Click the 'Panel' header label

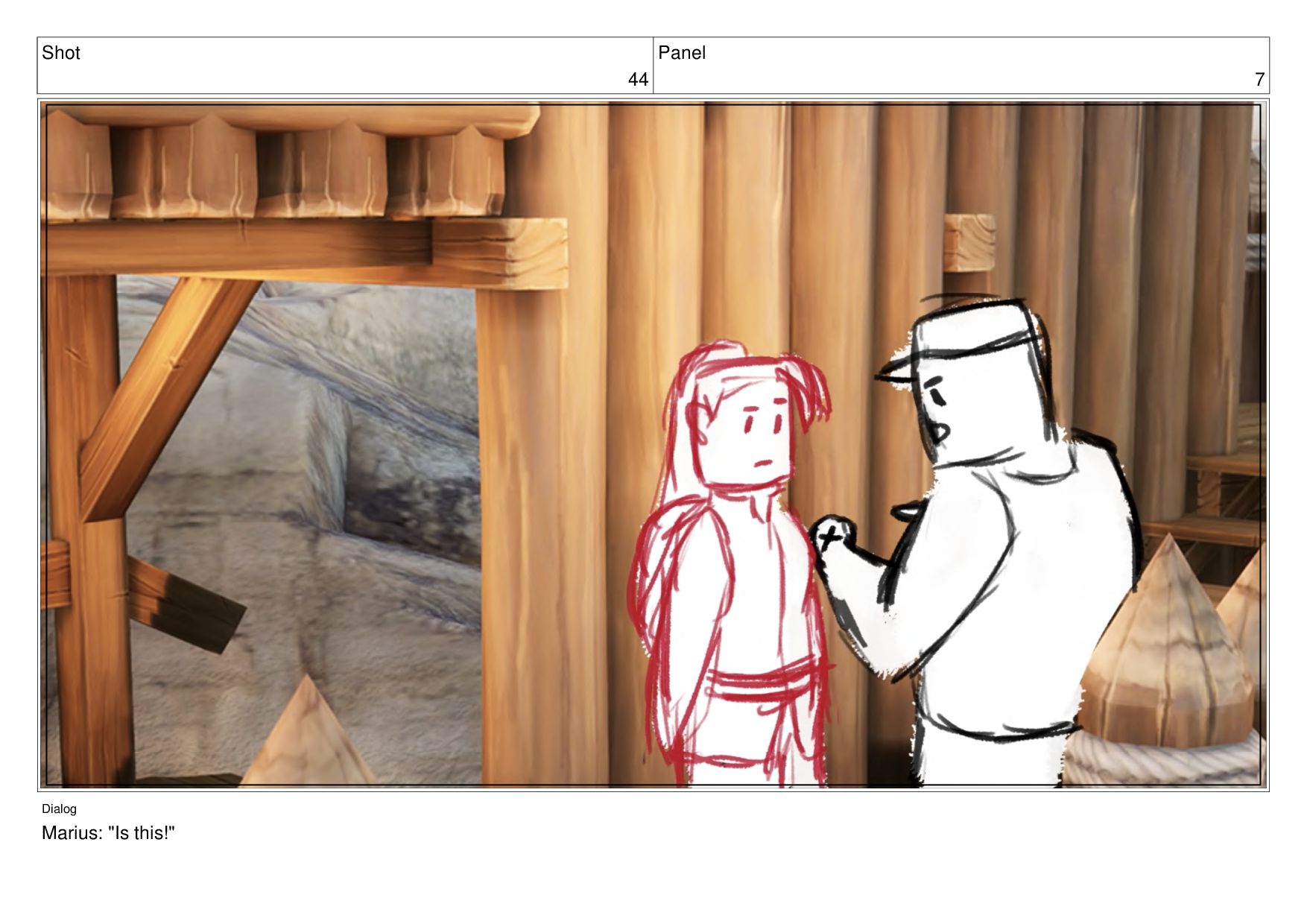pyautogui.click(x=681, y=53)
